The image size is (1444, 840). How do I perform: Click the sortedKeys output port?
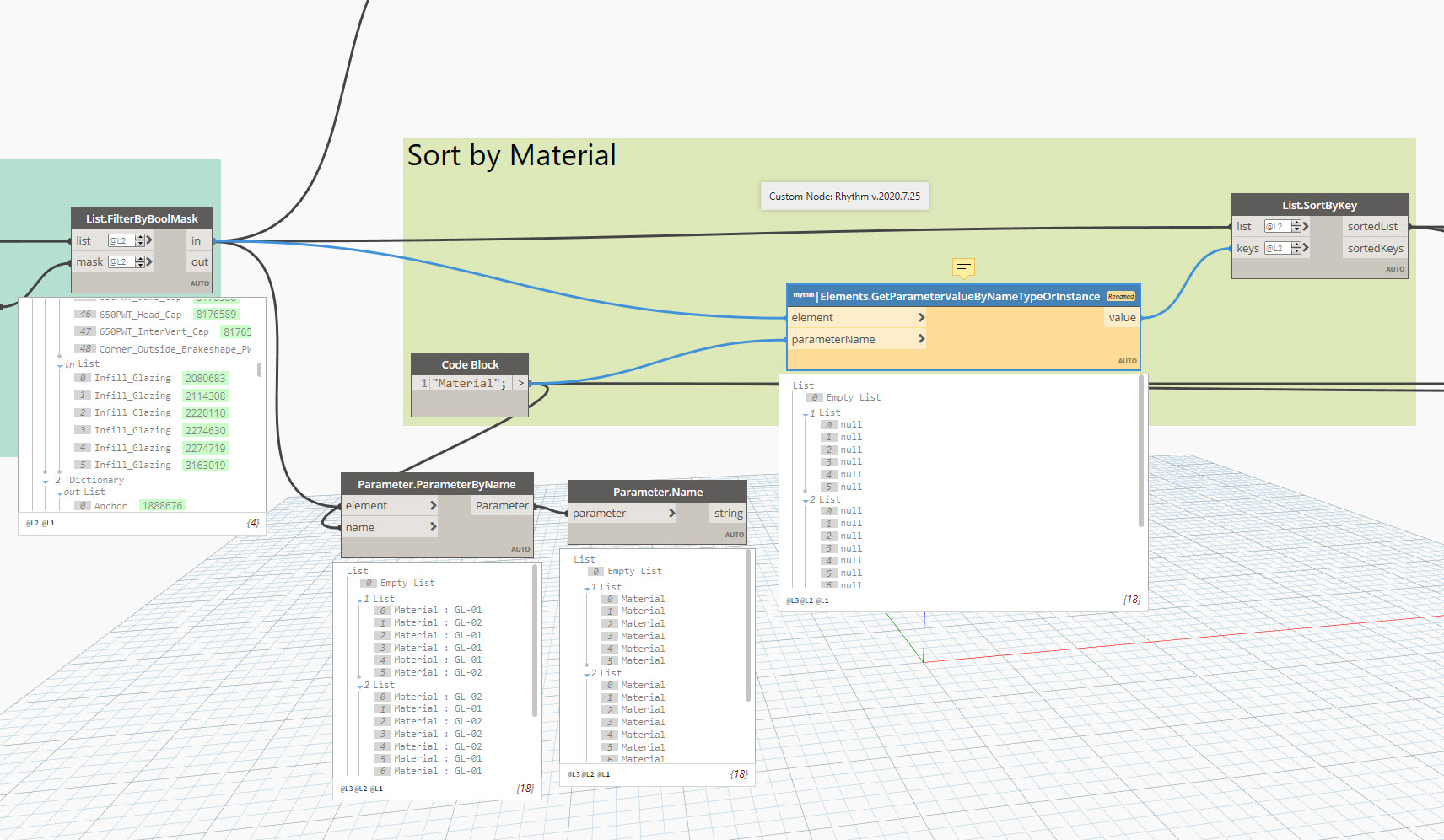click(1375, 248)
